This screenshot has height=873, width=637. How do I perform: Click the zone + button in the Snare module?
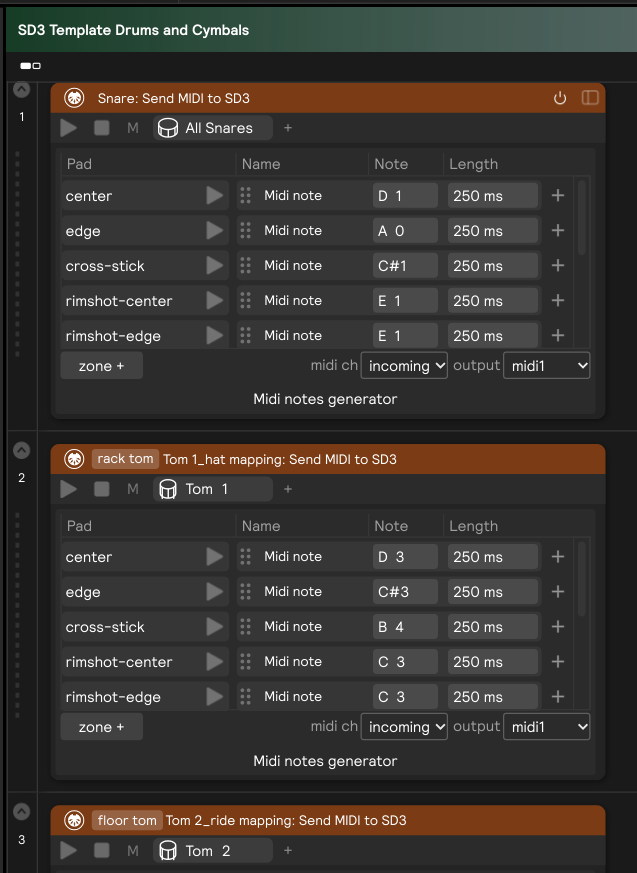(101, 366)
